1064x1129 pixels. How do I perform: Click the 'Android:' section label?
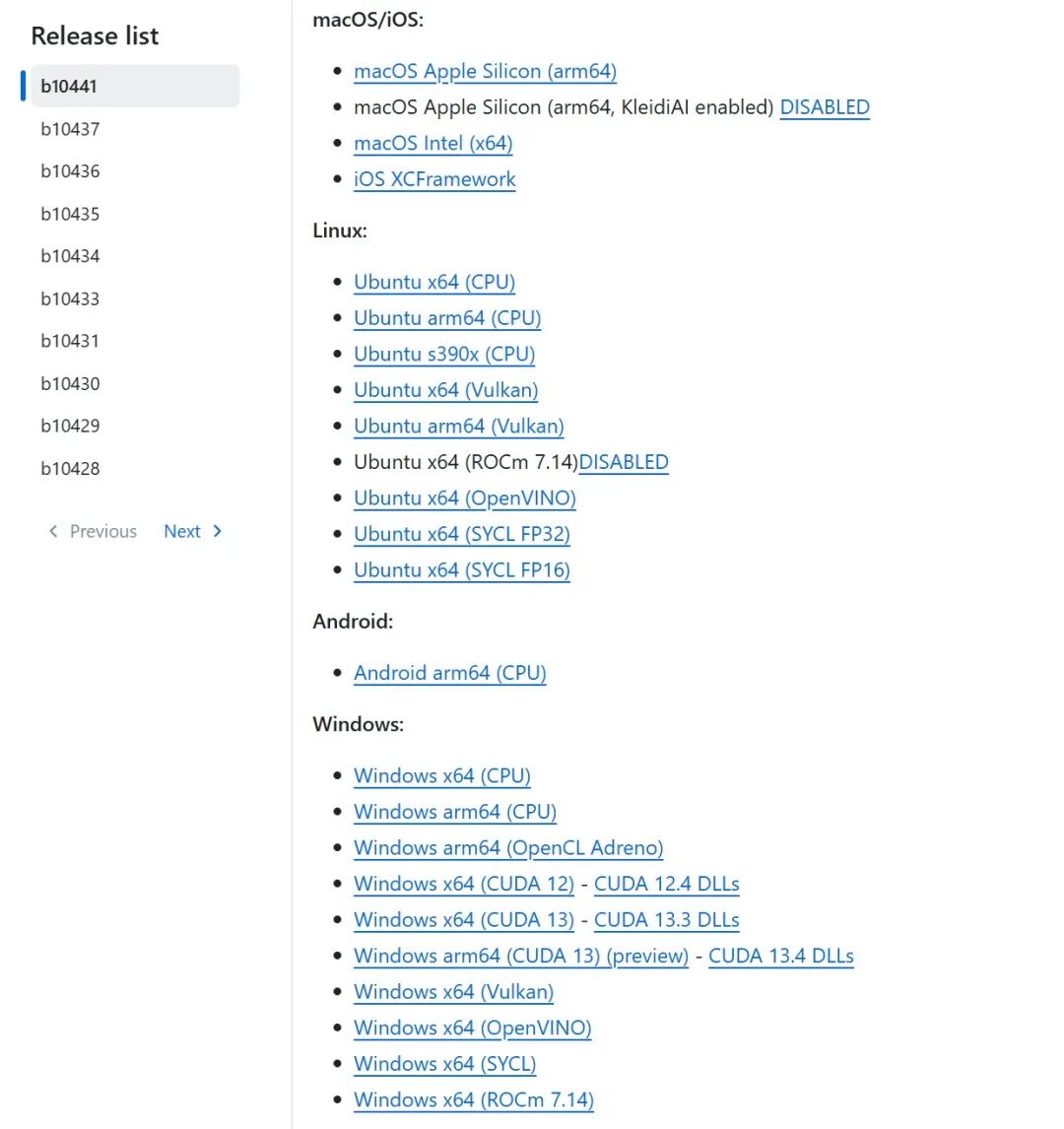353,622
